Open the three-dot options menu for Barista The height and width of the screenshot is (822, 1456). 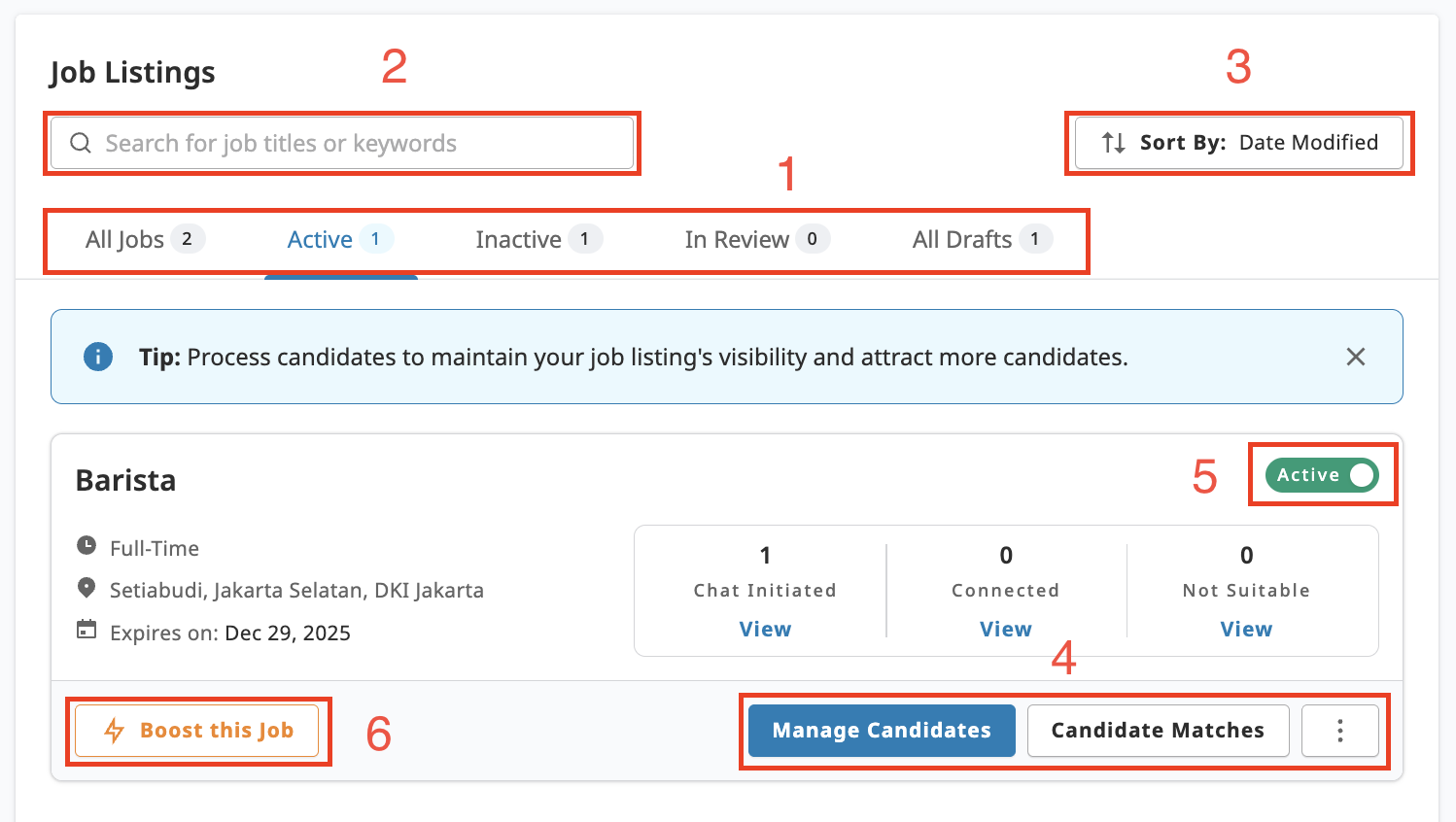click(1340, 730)
